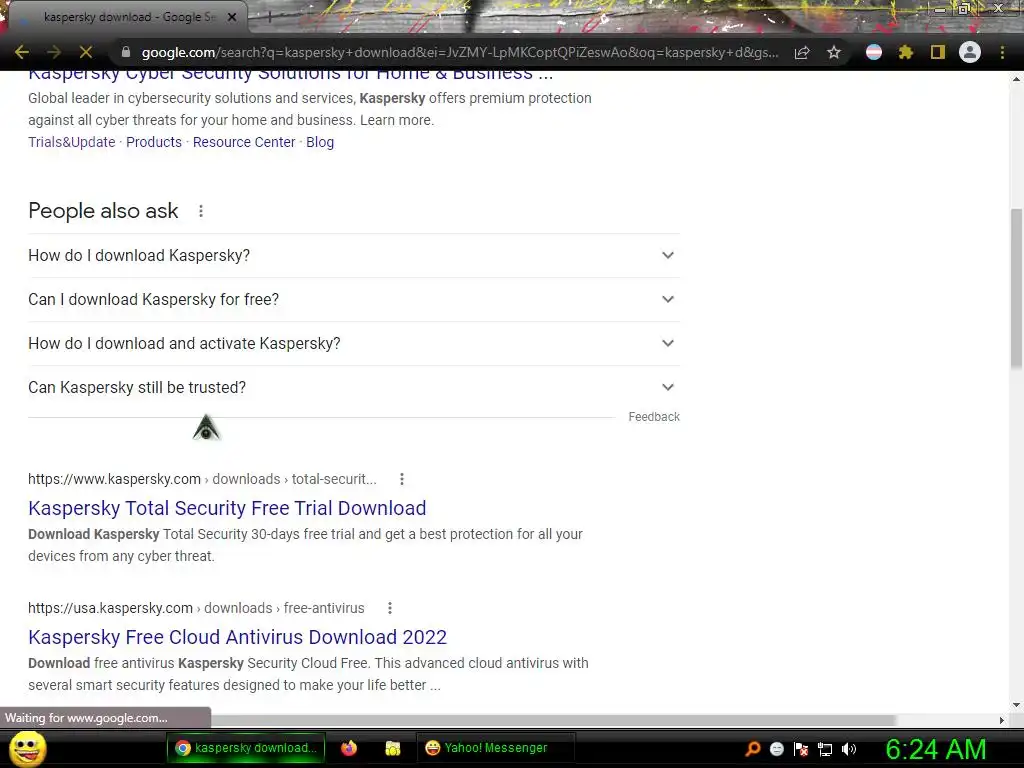Open the Trials&Update sitelink
The height and width of the screenshot is (768, 1024).
(72, 142)
